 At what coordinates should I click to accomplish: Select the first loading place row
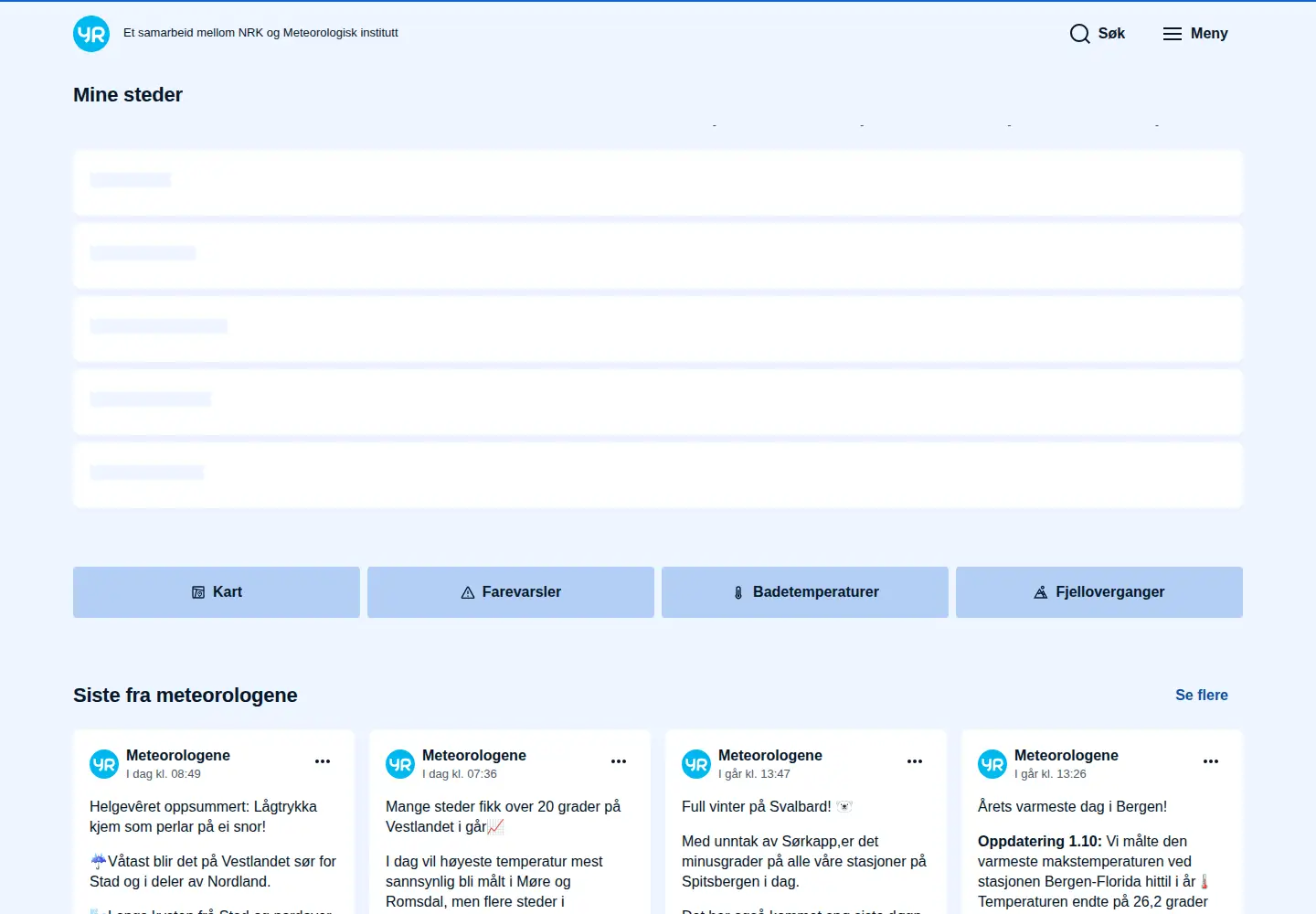click(658, 183)
